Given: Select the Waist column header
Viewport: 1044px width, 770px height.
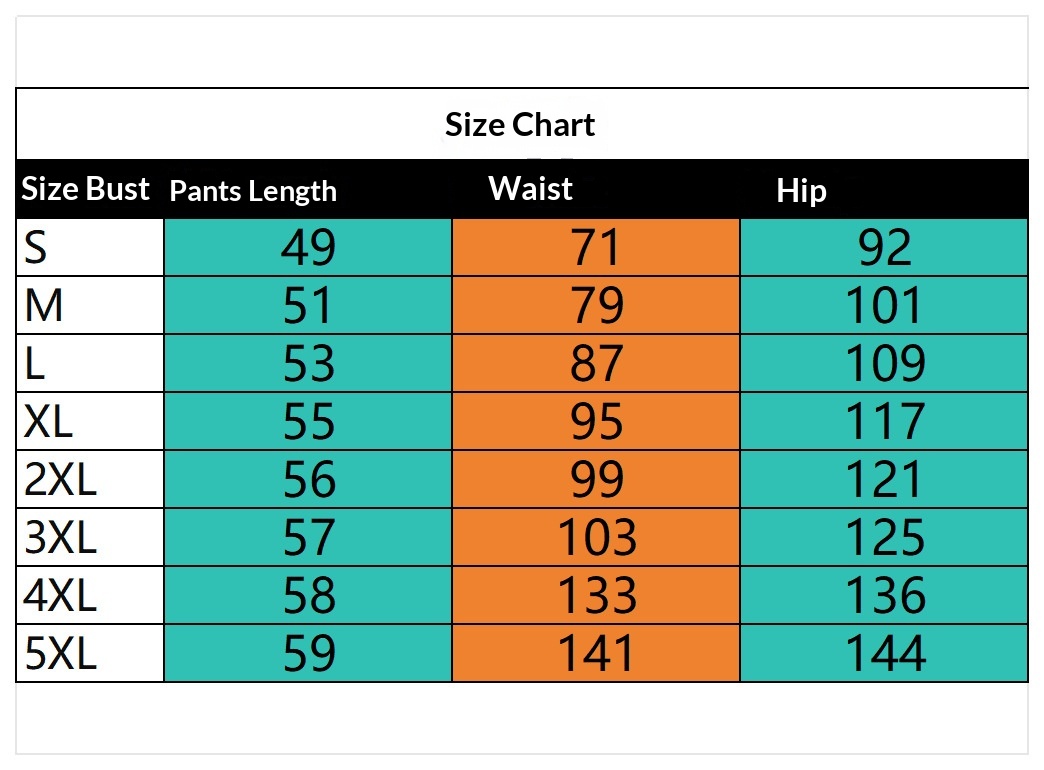Looking at the screenshot, I should 530,188.
